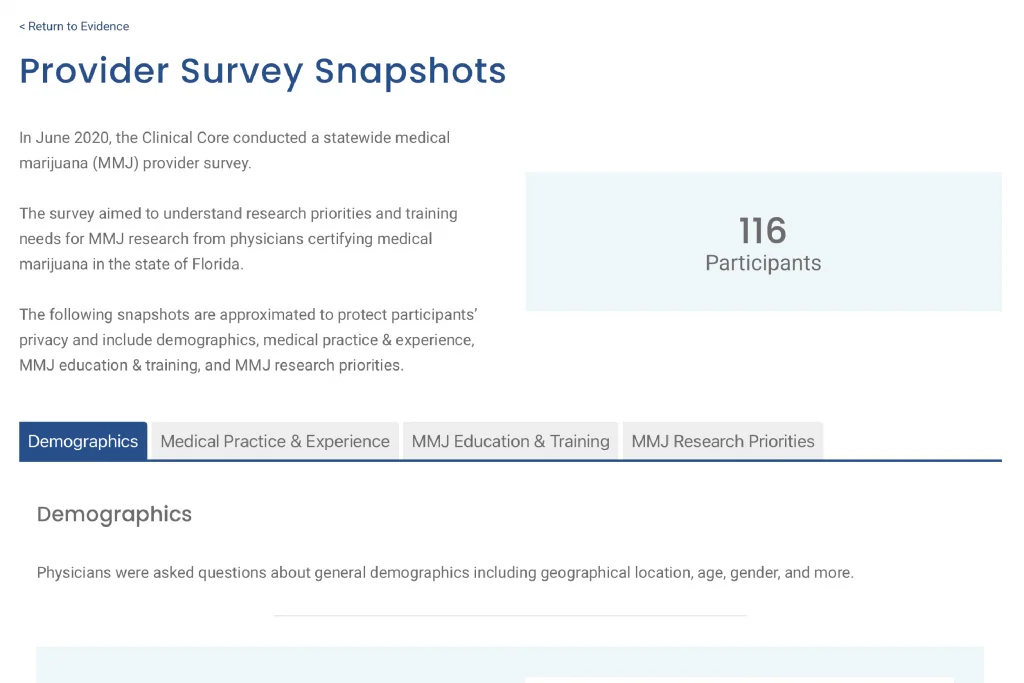
Task: Select the Demographics tab
Action: point(83,440)
